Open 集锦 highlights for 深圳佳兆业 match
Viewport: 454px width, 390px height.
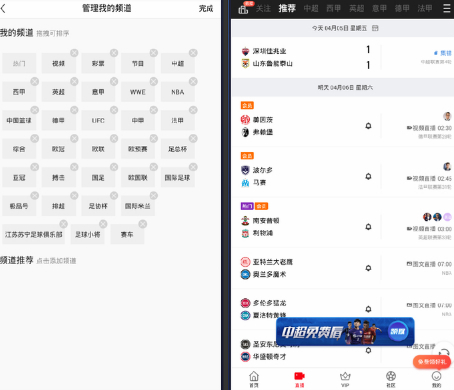pos(443,53)
